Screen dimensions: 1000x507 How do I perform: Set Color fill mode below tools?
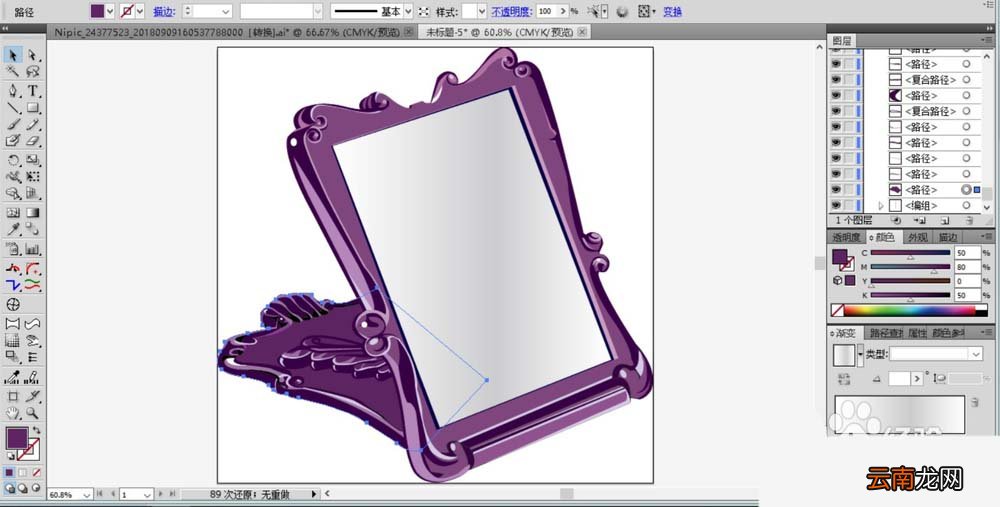tap(9, 473)
